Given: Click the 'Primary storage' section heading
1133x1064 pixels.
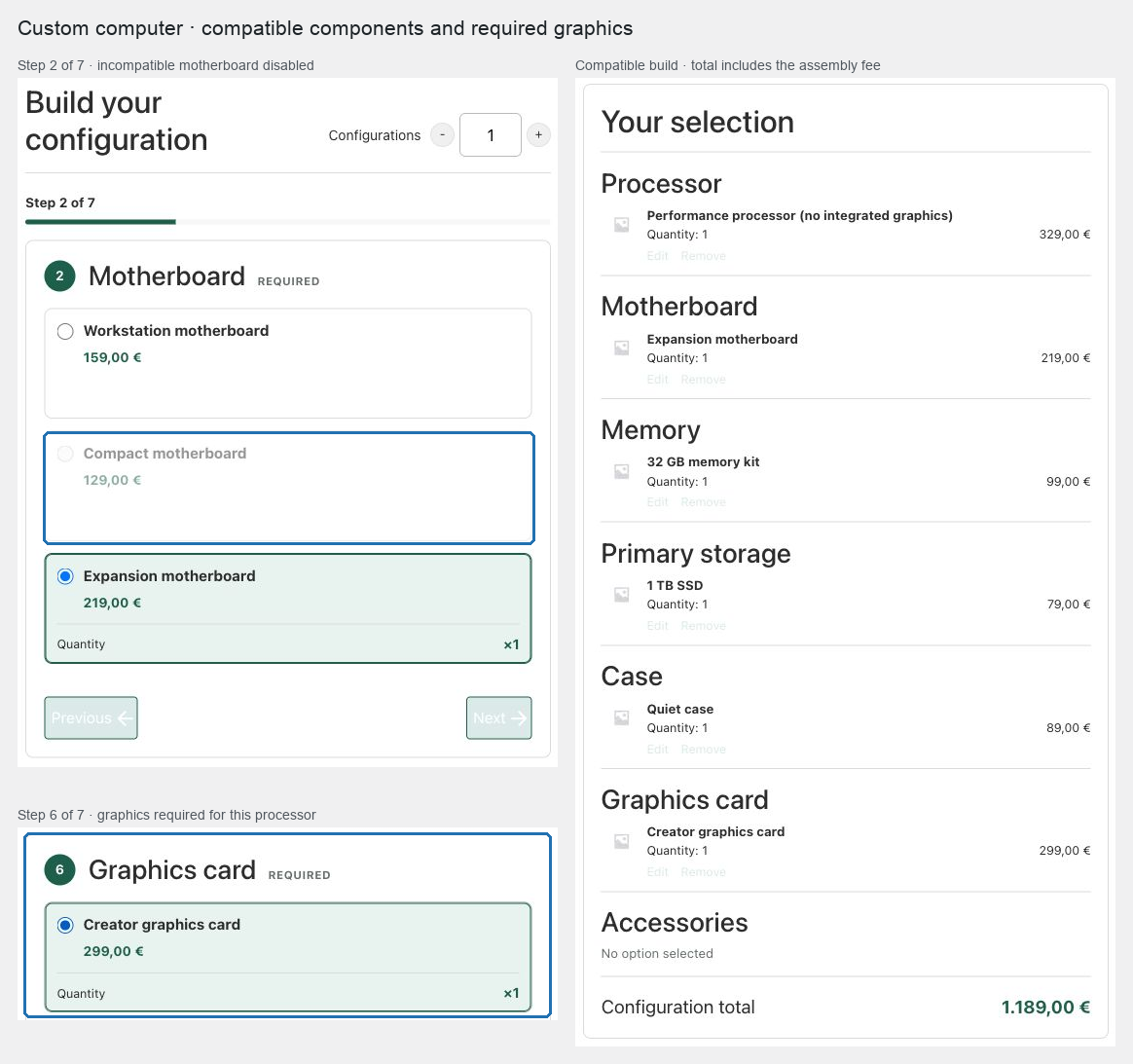Looking at the screenshot, I should point(696,554).
